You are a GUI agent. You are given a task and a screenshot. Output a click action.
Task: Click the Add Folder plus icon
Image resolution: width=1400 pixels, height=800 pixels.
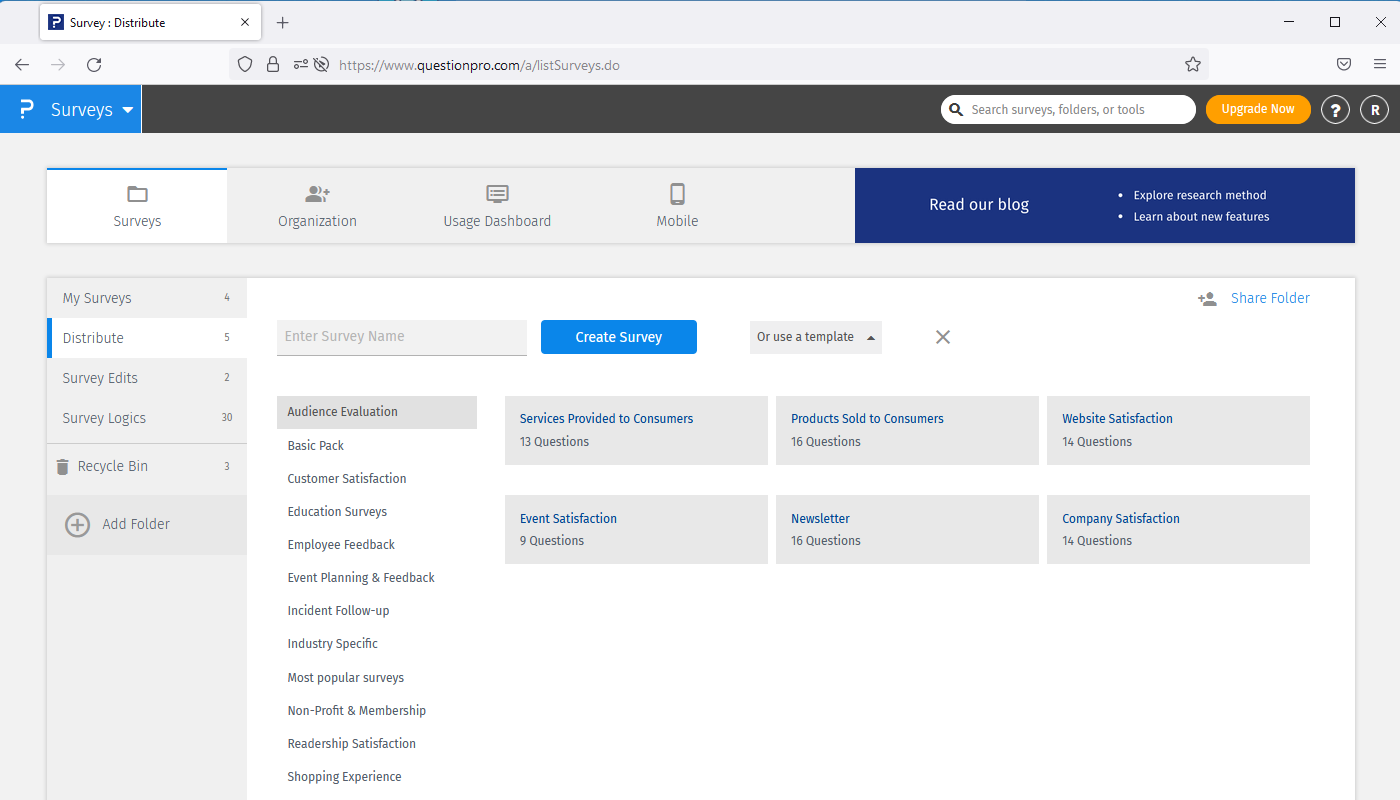(77, 524)
